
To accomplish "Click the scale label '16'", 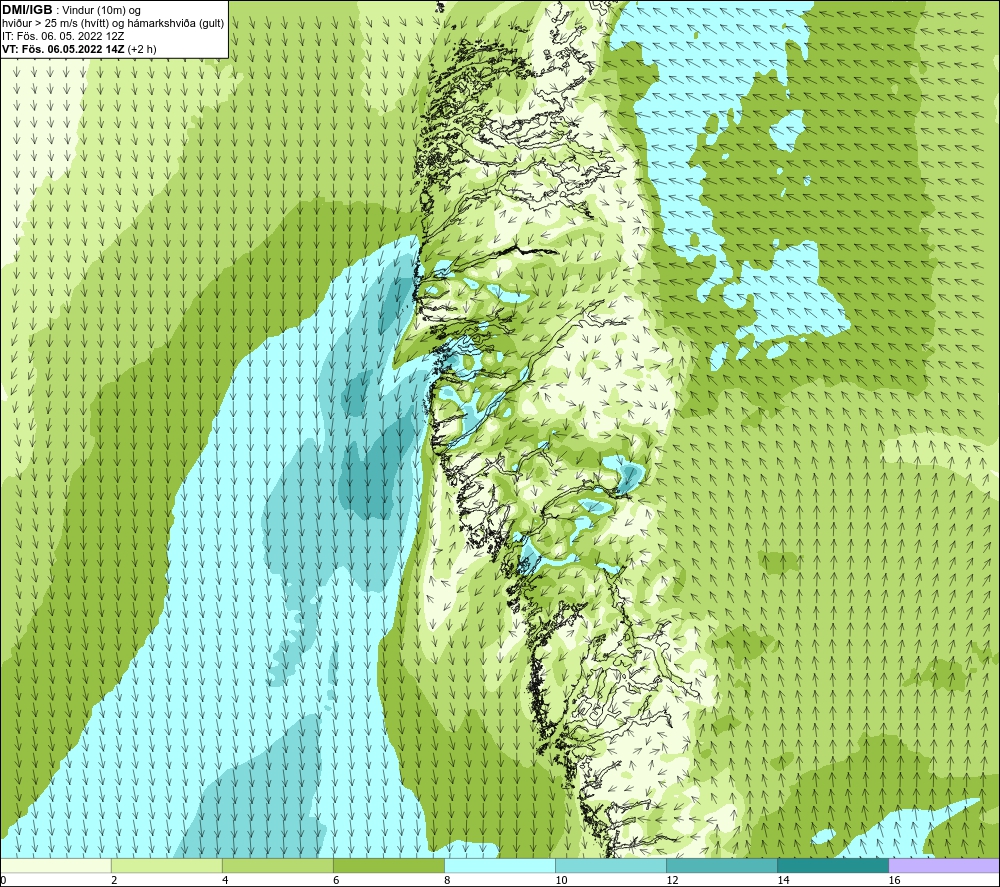I will coord(893,881).
